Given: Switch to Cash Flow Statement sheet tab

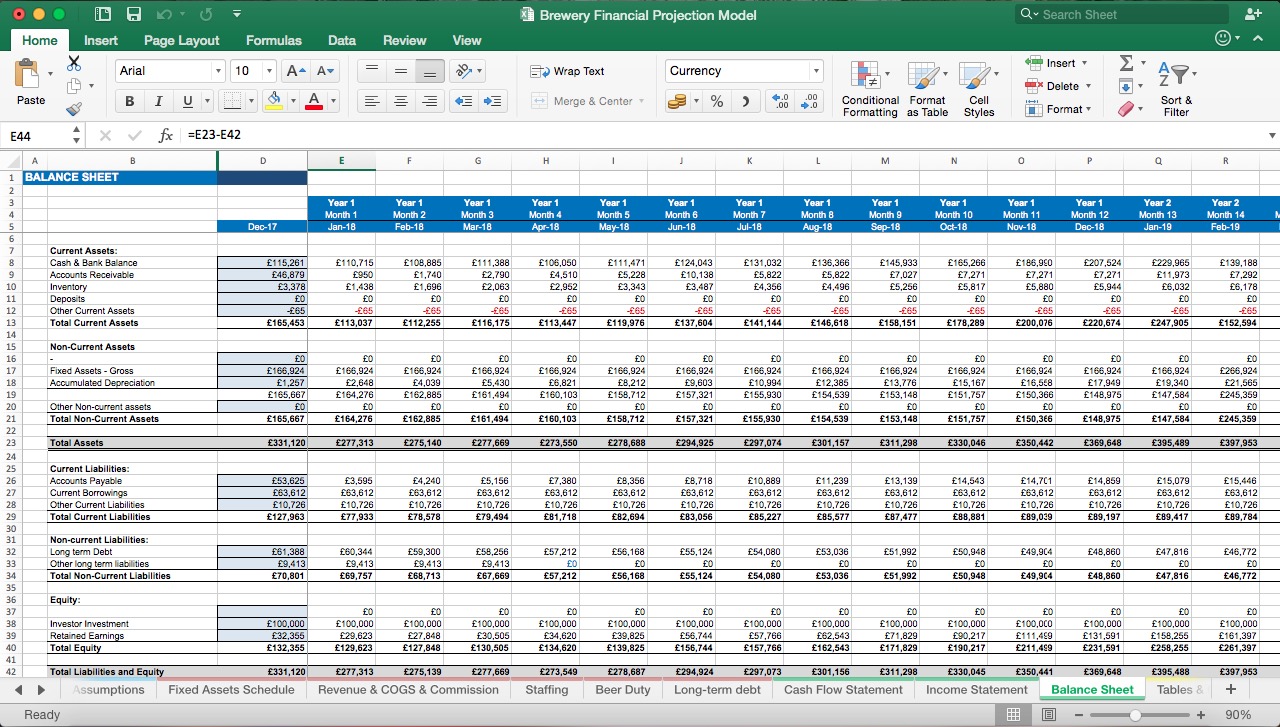Looking at the screenshot, I should point(845,689).
